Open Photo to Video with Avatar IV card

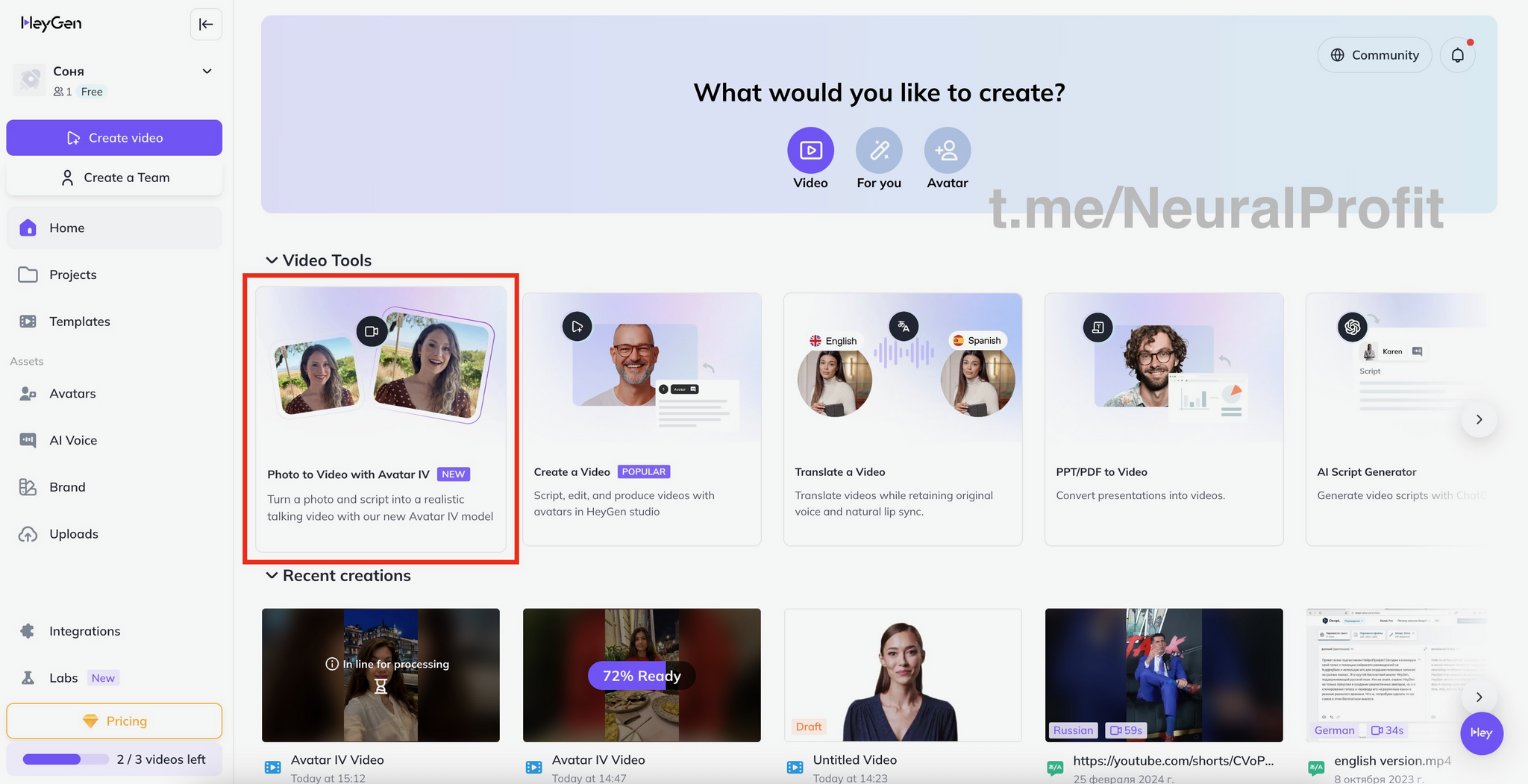(381, 419)
